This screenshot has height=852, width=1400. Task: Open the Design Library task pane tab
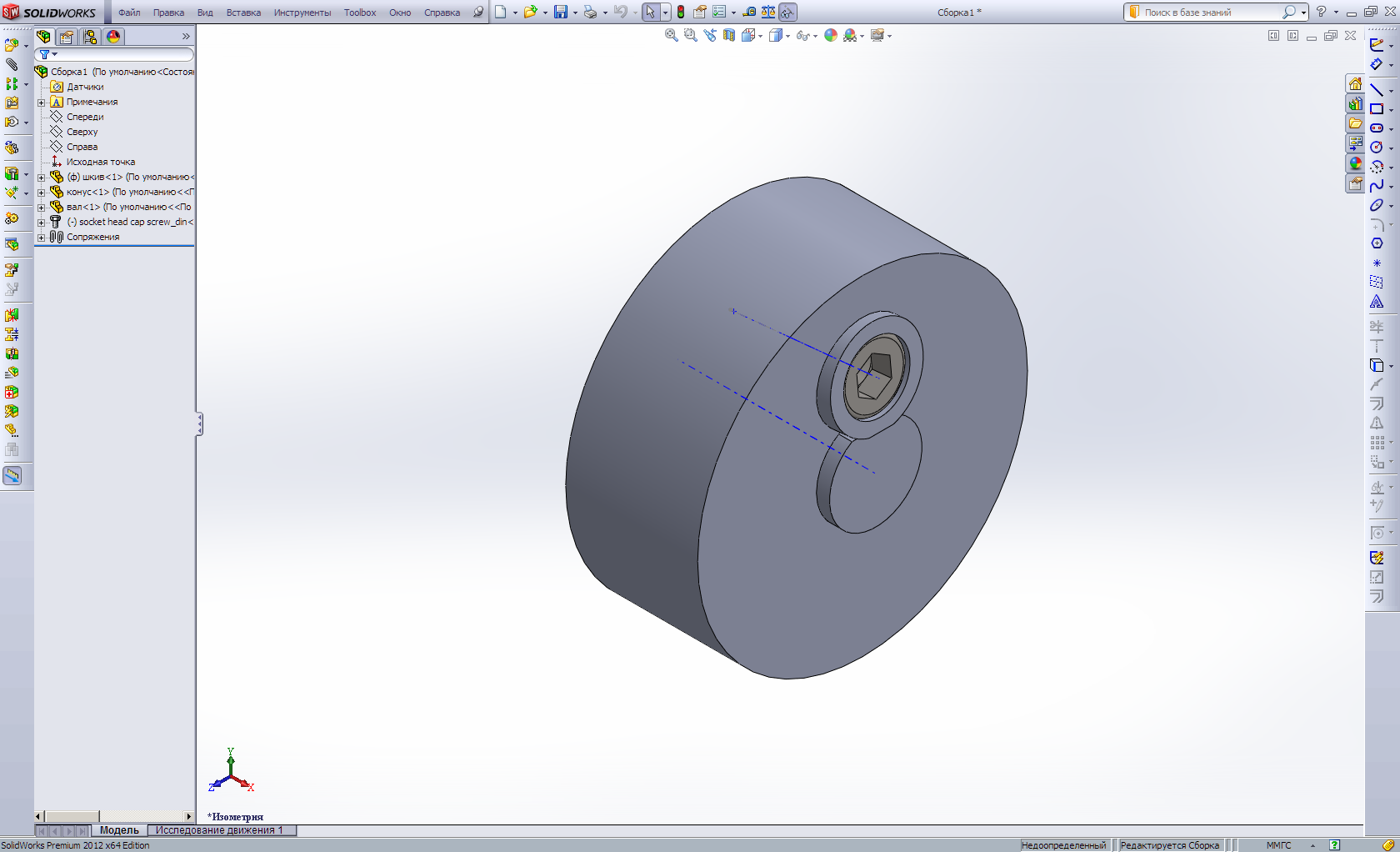point(1356,103)
